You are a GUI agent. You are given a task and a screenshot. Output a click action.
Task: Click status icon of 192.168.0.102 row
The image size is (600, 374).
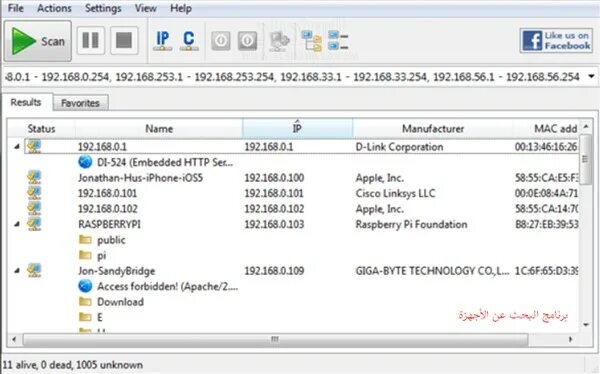[34, 208]
